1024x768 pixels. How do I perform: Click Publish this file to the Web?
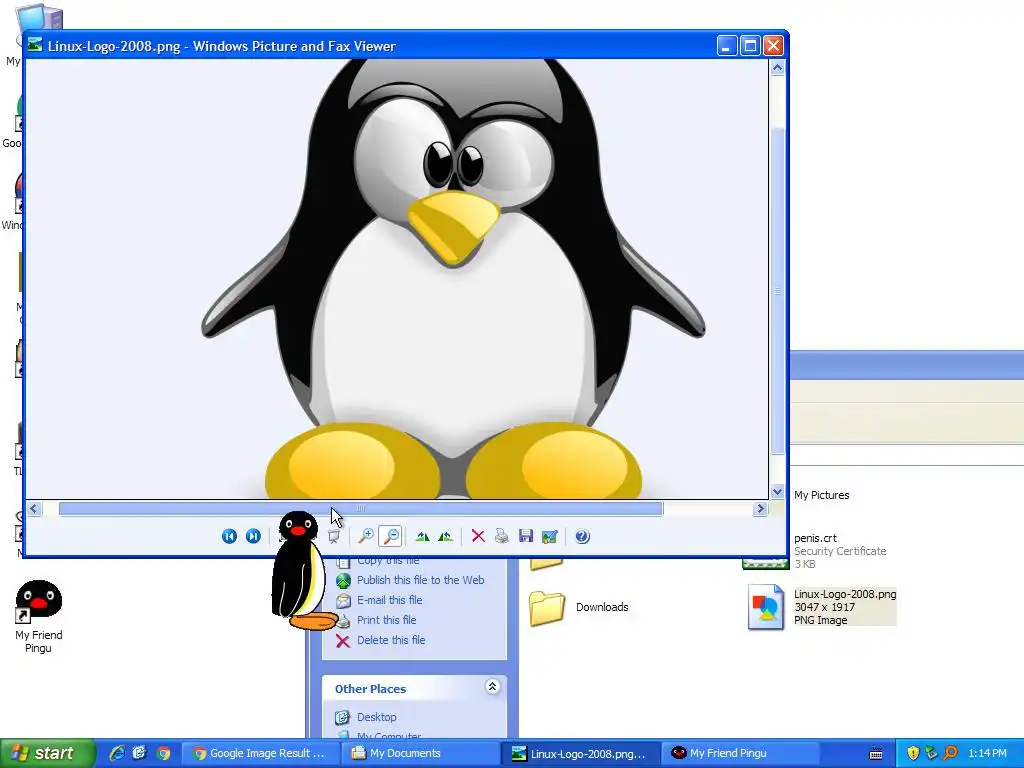[420, 580]
